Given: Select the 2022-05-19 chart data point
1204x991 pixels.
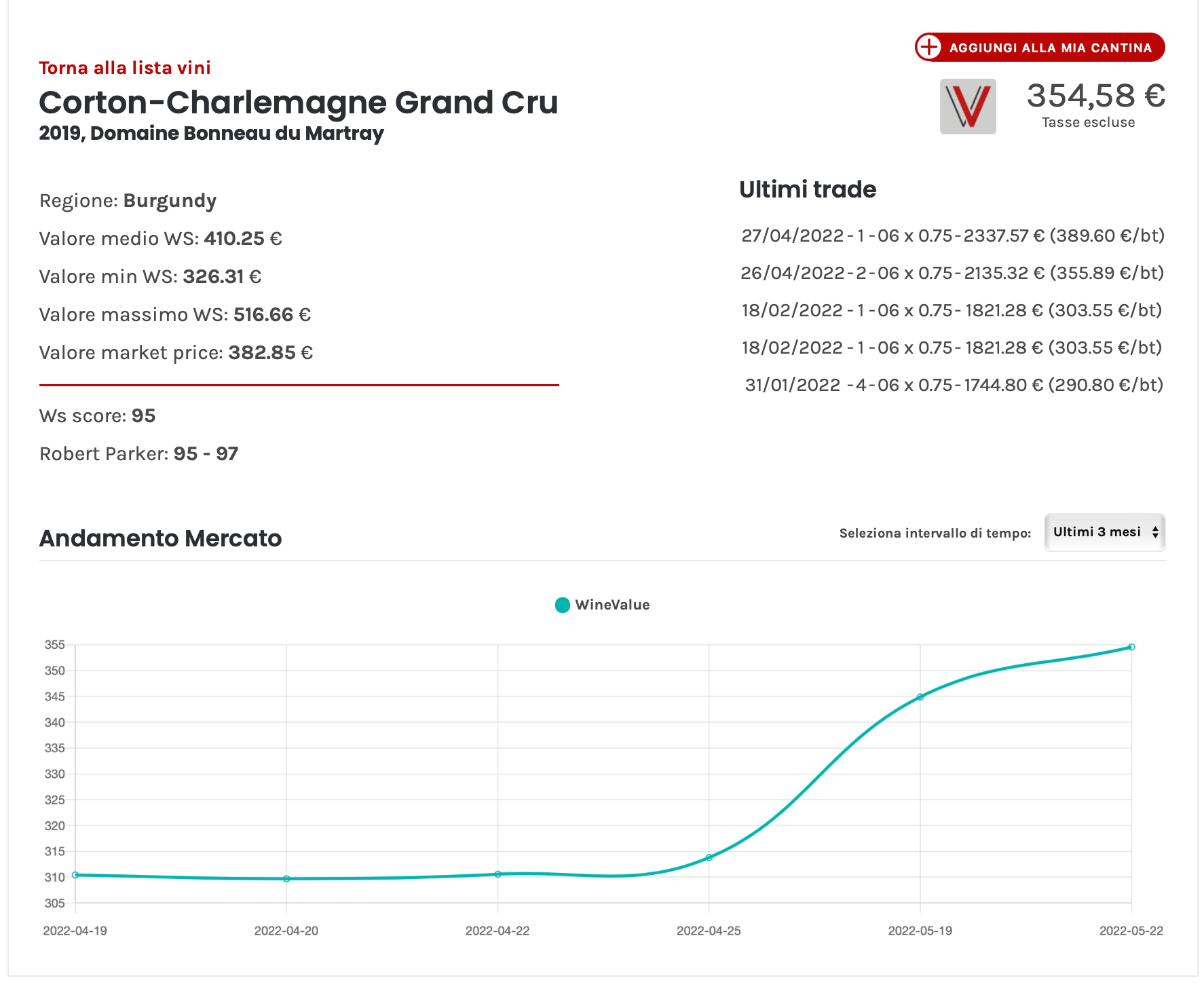Looking at the screenshot, I should (x=920, y=697).
